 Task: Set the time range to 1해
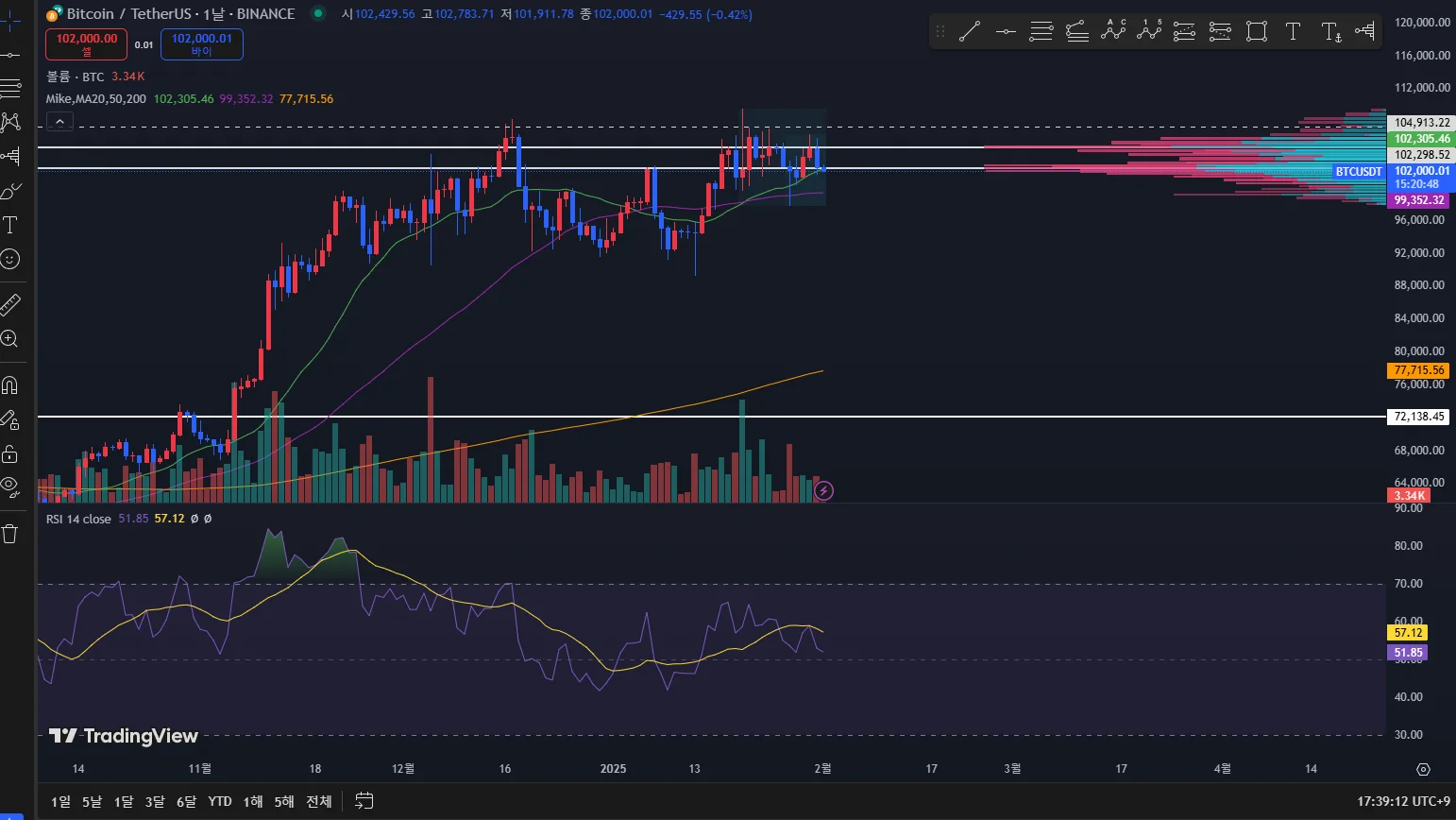[253, 801]
